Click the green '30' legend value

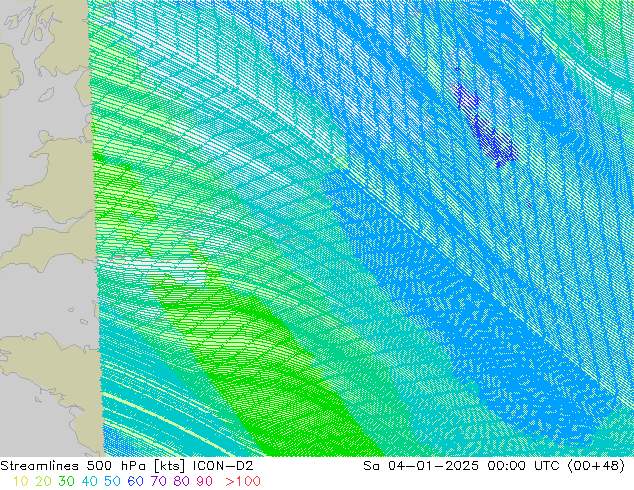pyautogui.click(x=66, y=481)
